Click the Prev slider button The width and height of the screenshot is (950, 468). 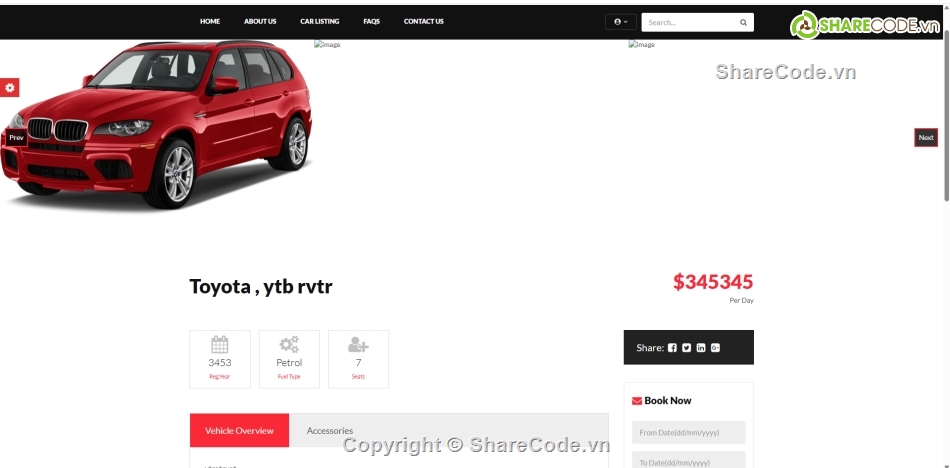(16, 138)
